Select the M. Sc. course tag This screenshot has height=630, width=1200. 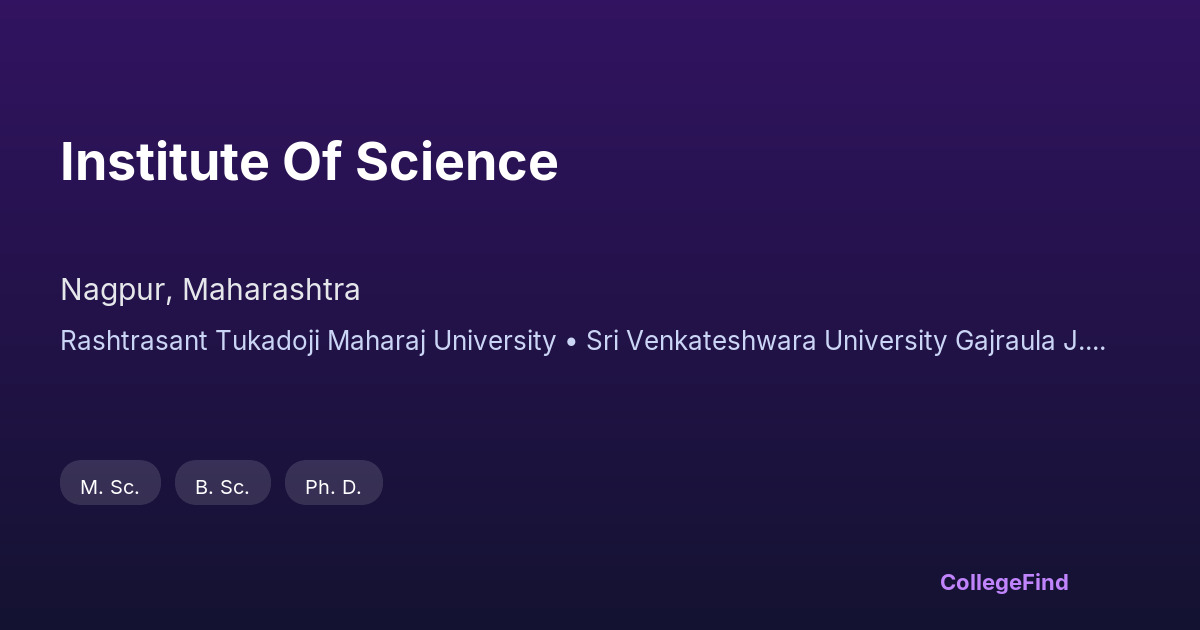(x=110, y=487)
